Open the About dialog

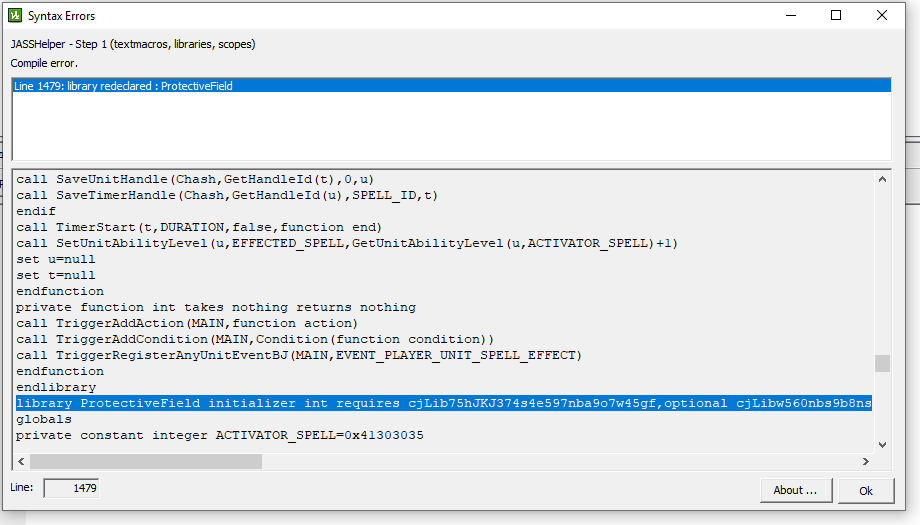(795, 490)
